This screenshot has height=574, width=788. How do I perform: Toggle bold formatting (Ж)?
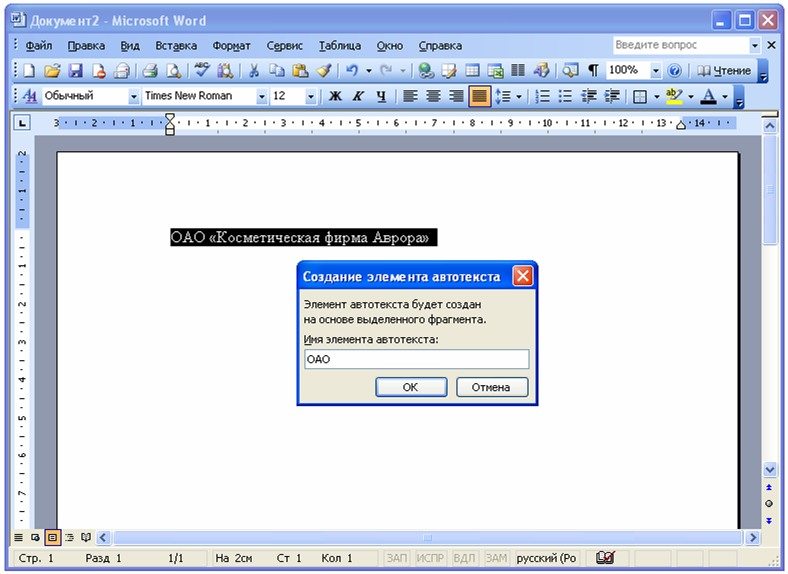pyautogui.click(x=335, y=95)
